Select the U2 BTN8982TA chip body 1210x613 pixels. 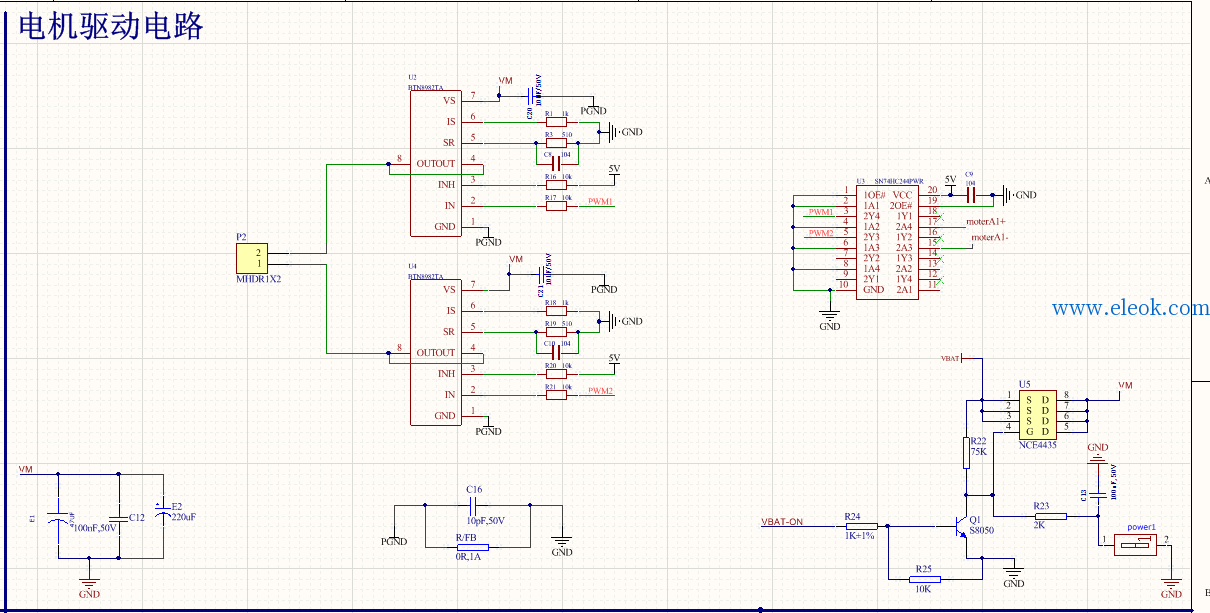tap(435, 163)
